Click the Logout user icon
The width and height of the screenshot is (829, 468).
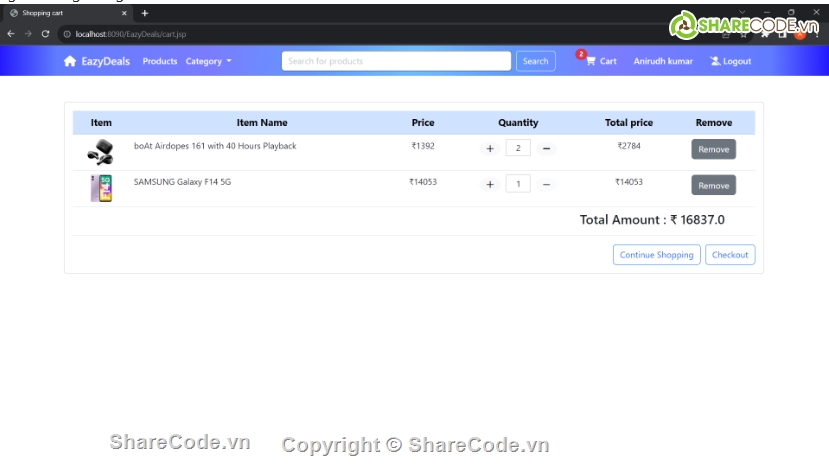click(x=715, y=61)
